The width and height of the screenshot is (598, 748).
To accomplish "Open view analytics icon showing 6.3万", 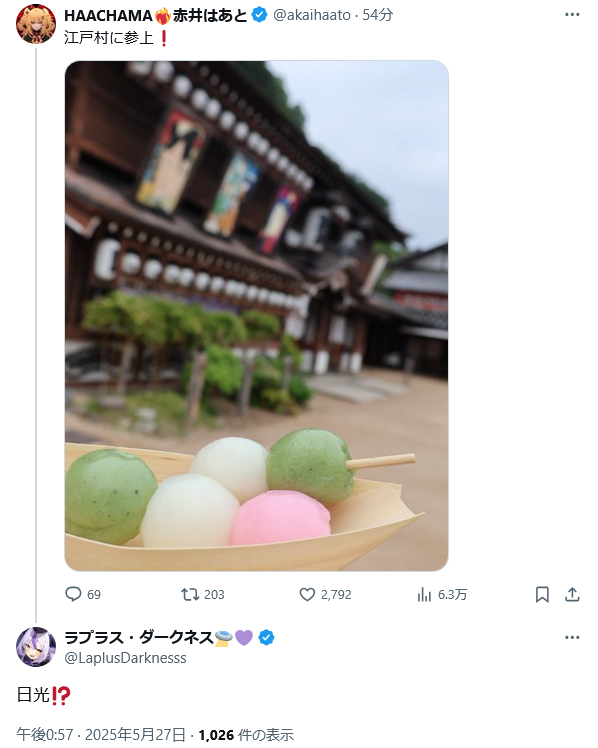I will 424,594.
